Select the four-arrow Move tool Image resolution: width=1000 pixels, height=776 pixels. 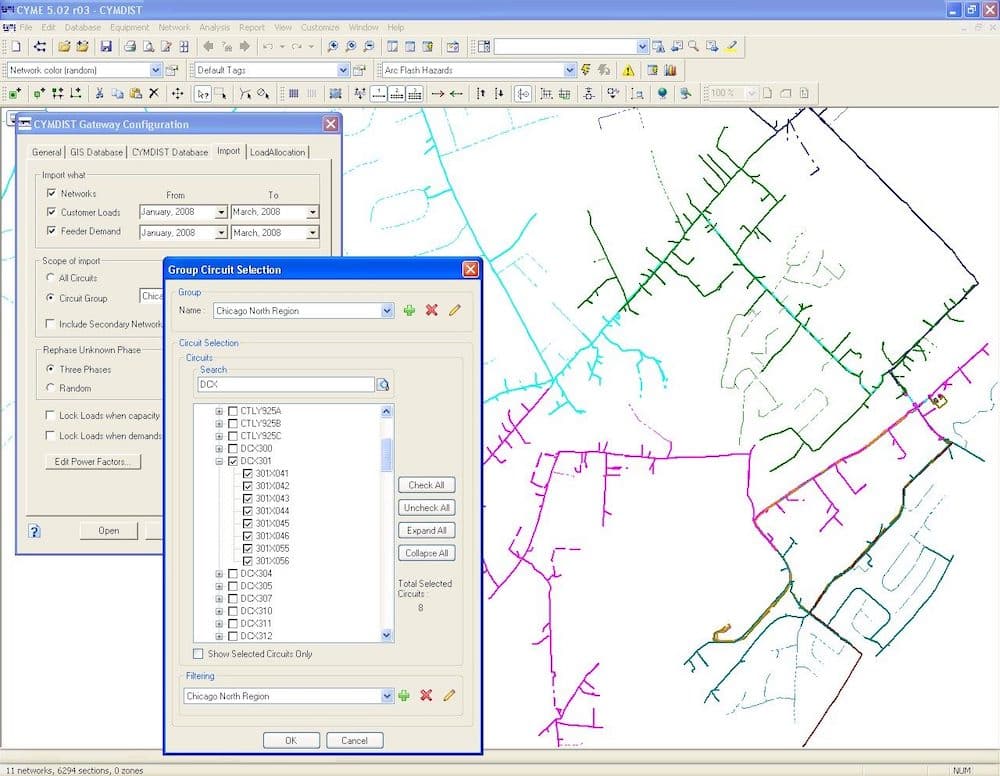[177, 94]
